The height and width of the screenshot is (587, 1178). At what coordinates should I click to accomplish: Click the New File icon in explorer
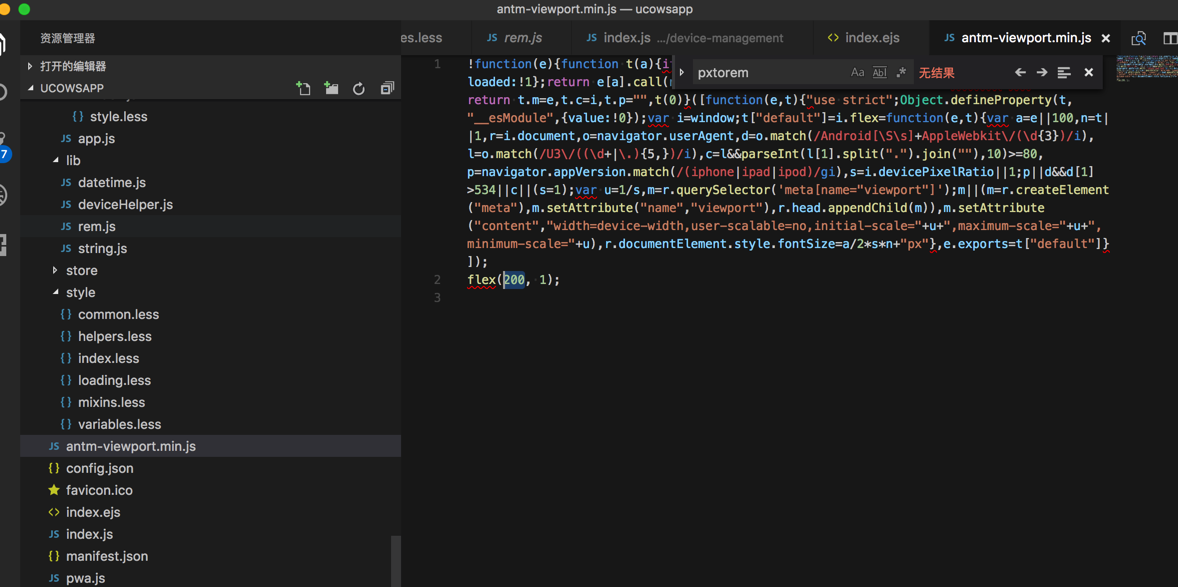pos(303,89)
